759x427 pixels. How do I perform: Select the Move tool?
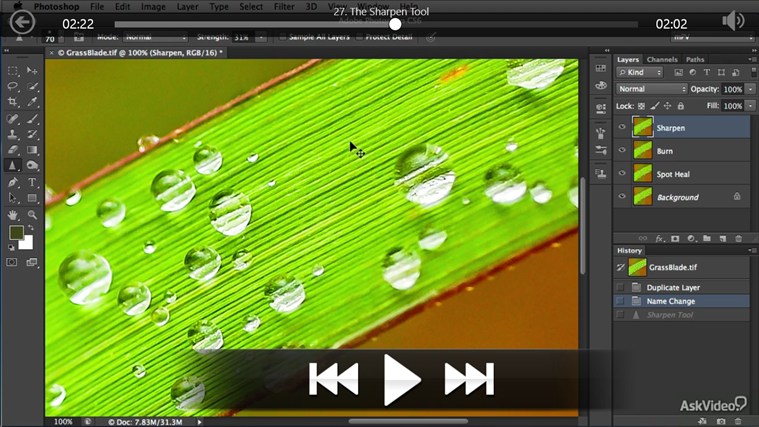tap(32, 71)
